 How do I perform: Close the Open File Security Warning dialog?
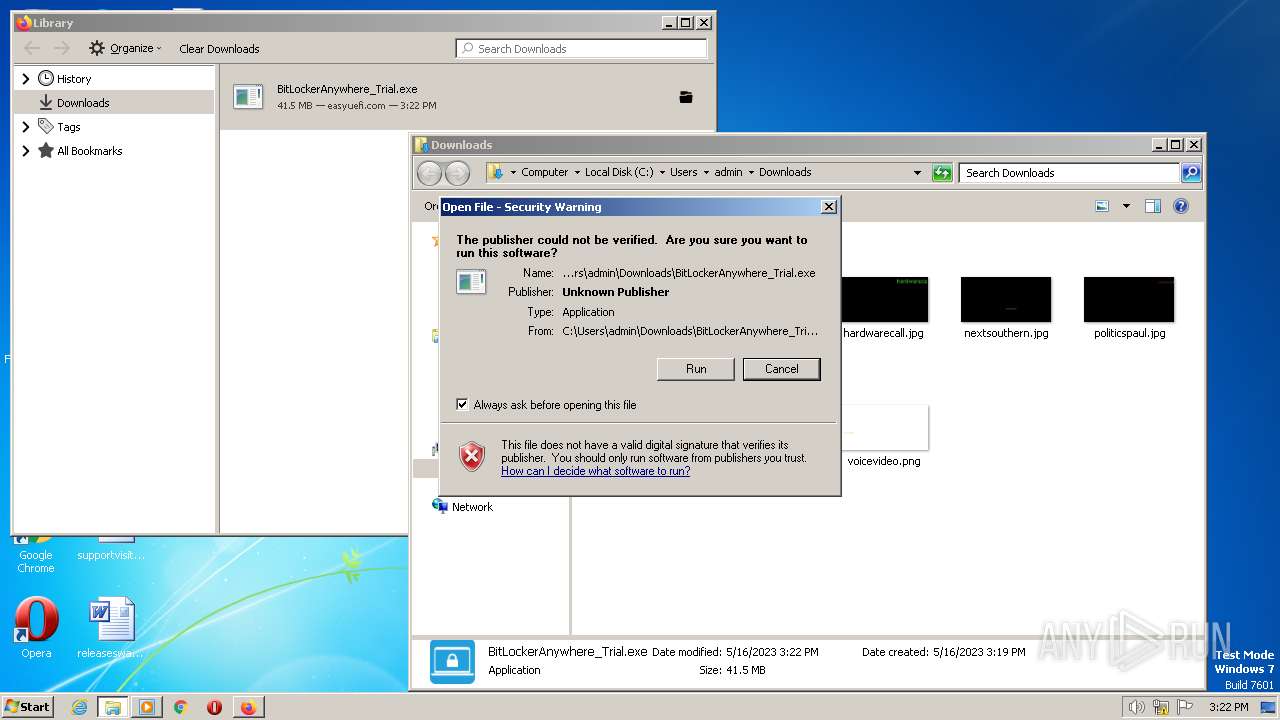click(x=828, y=207)
